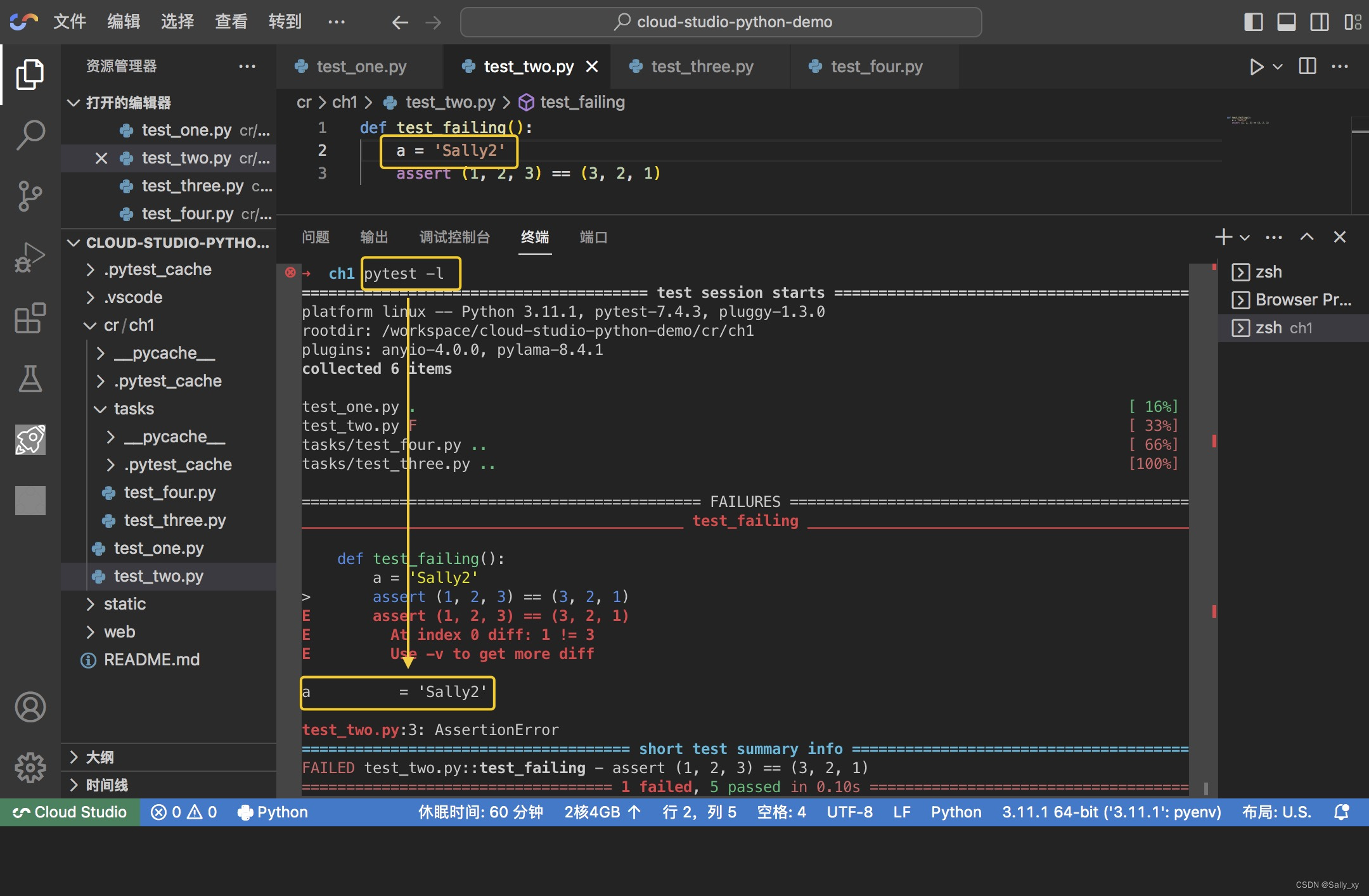Open the 转到 menu
Viewport: 1369px width, 896px height.
285,22
